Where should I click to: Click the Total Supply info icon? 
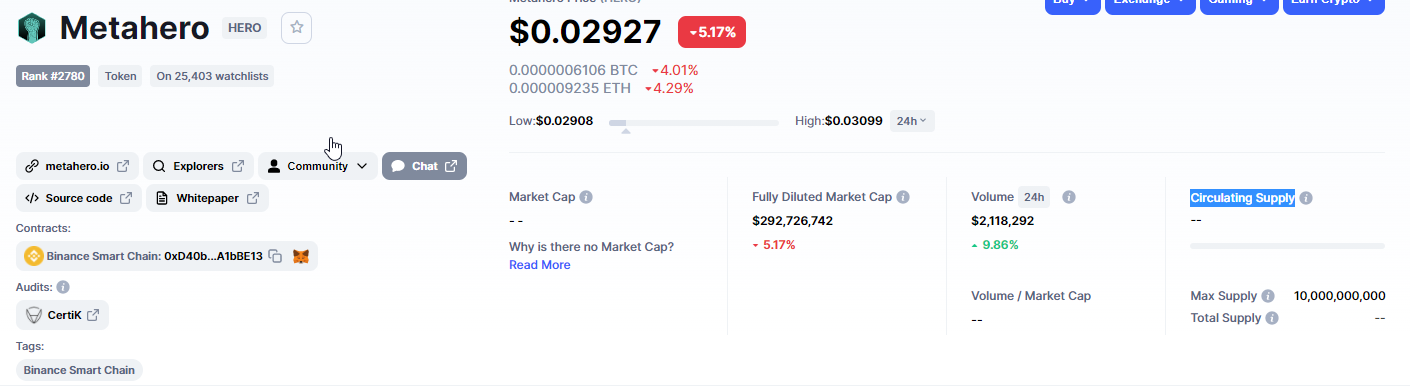click(x=1272, y=318)
